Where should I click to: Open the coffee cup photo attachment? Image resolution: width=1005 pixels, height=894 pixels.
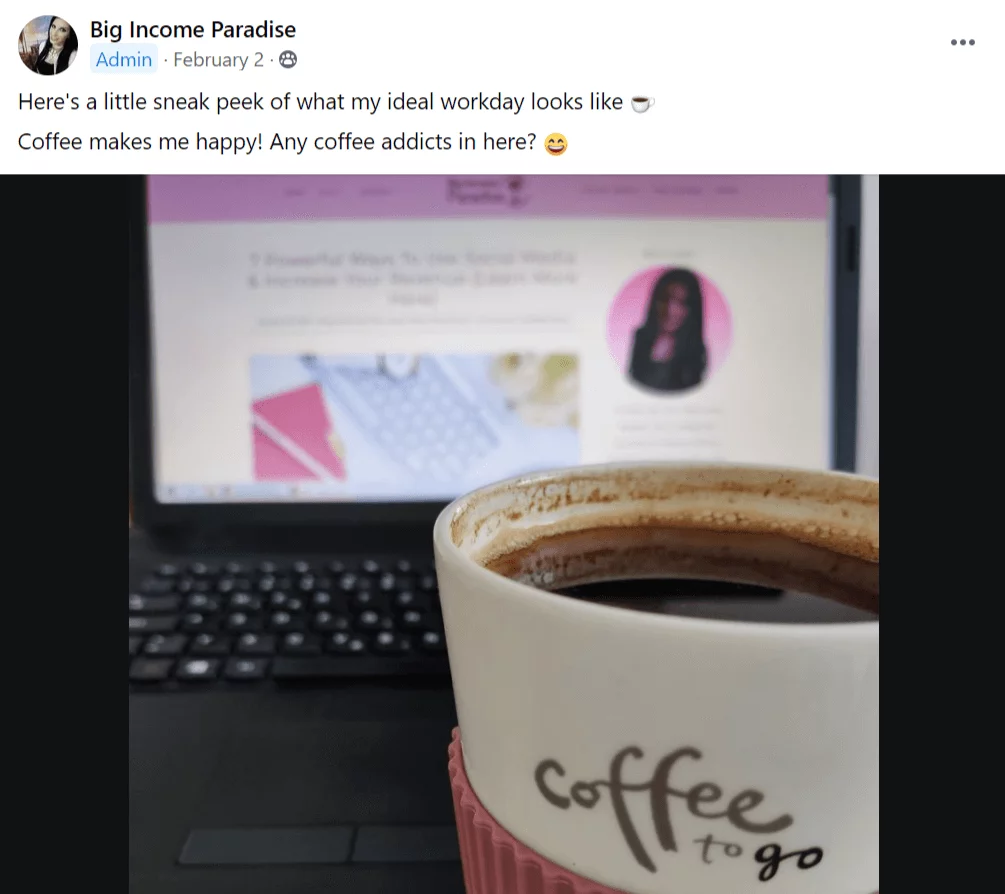coord(503,534)
